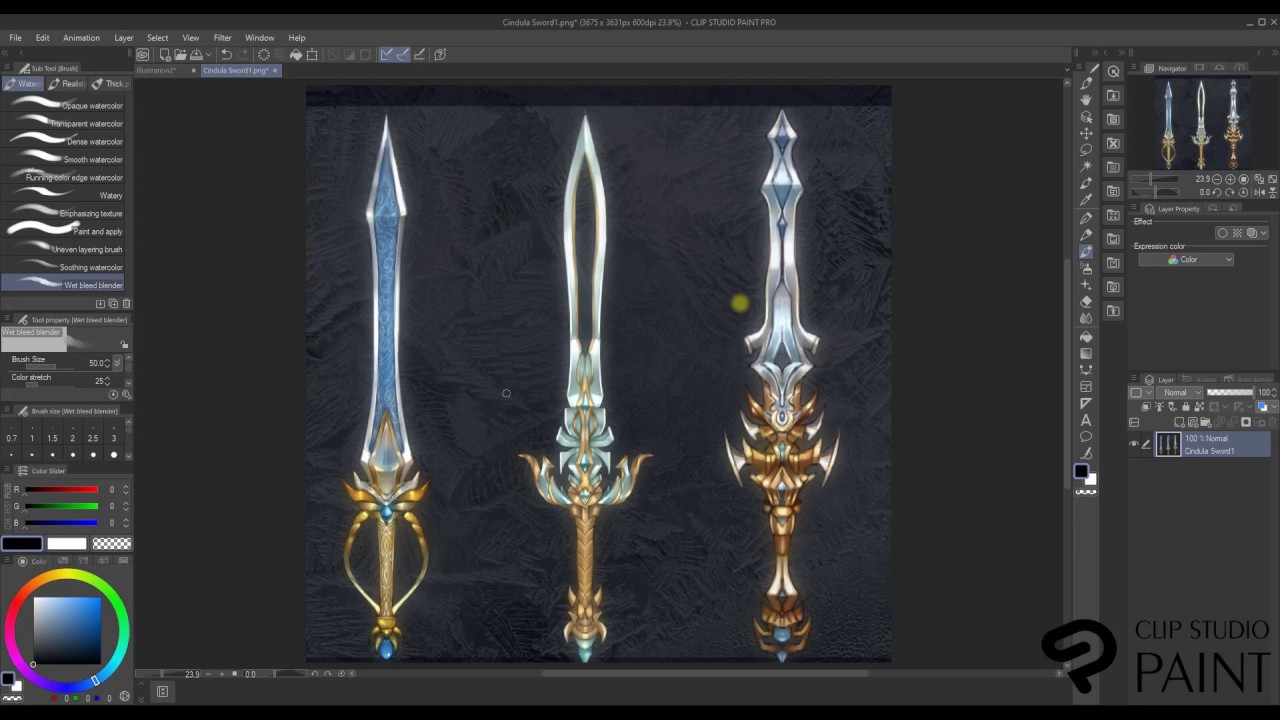The image size is (1280, 720).
Task: Adjust layer opacity stepper arrows
Action: [x=1274, y=392]
